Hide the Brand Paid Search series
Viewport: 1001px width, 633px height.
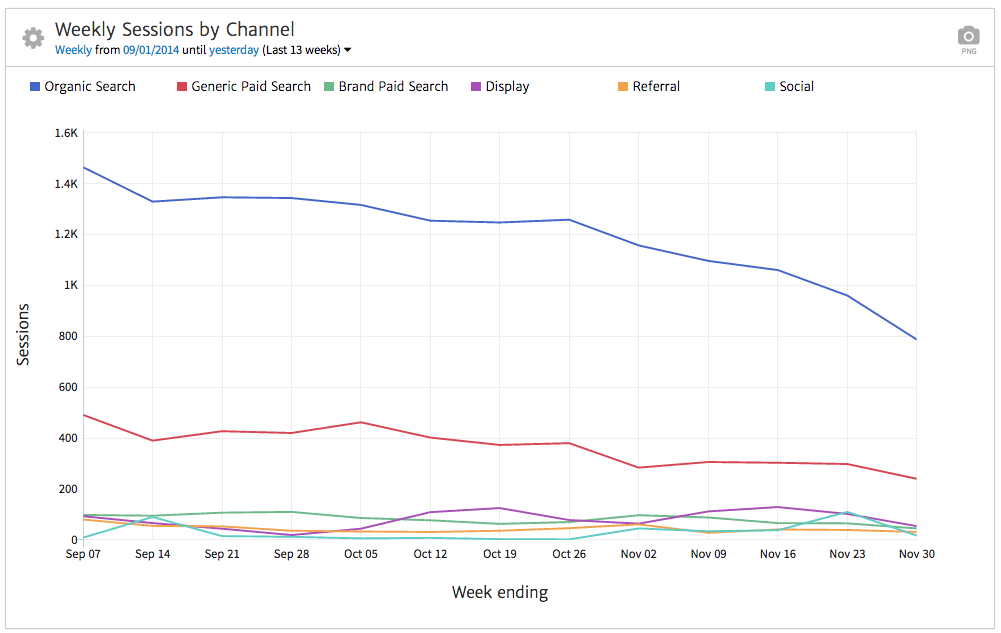(393, 87)
